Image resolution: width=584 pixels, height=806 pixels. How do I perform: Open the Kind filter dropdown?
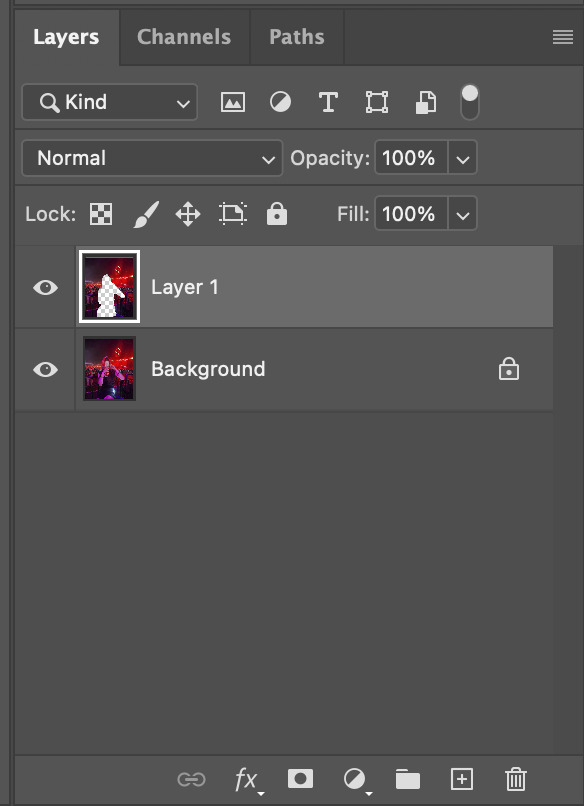pos(110,102)
